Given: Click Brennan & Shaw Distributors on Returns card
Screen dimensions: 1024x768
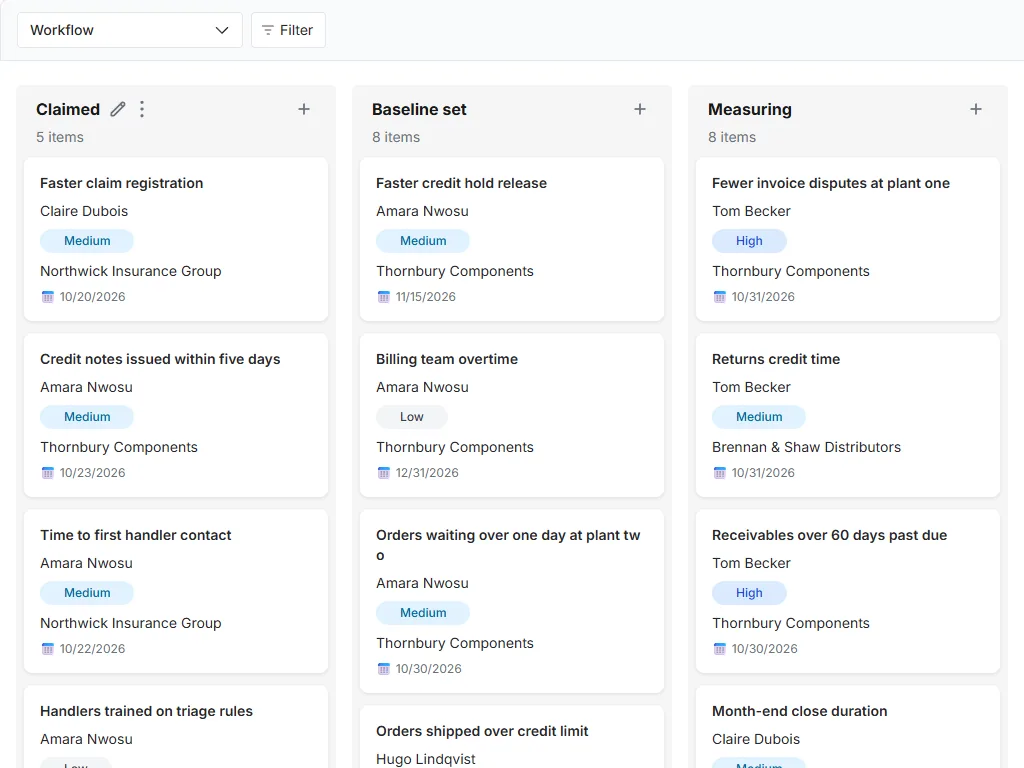Looking at the screenshot, I should tap(807, 447).
